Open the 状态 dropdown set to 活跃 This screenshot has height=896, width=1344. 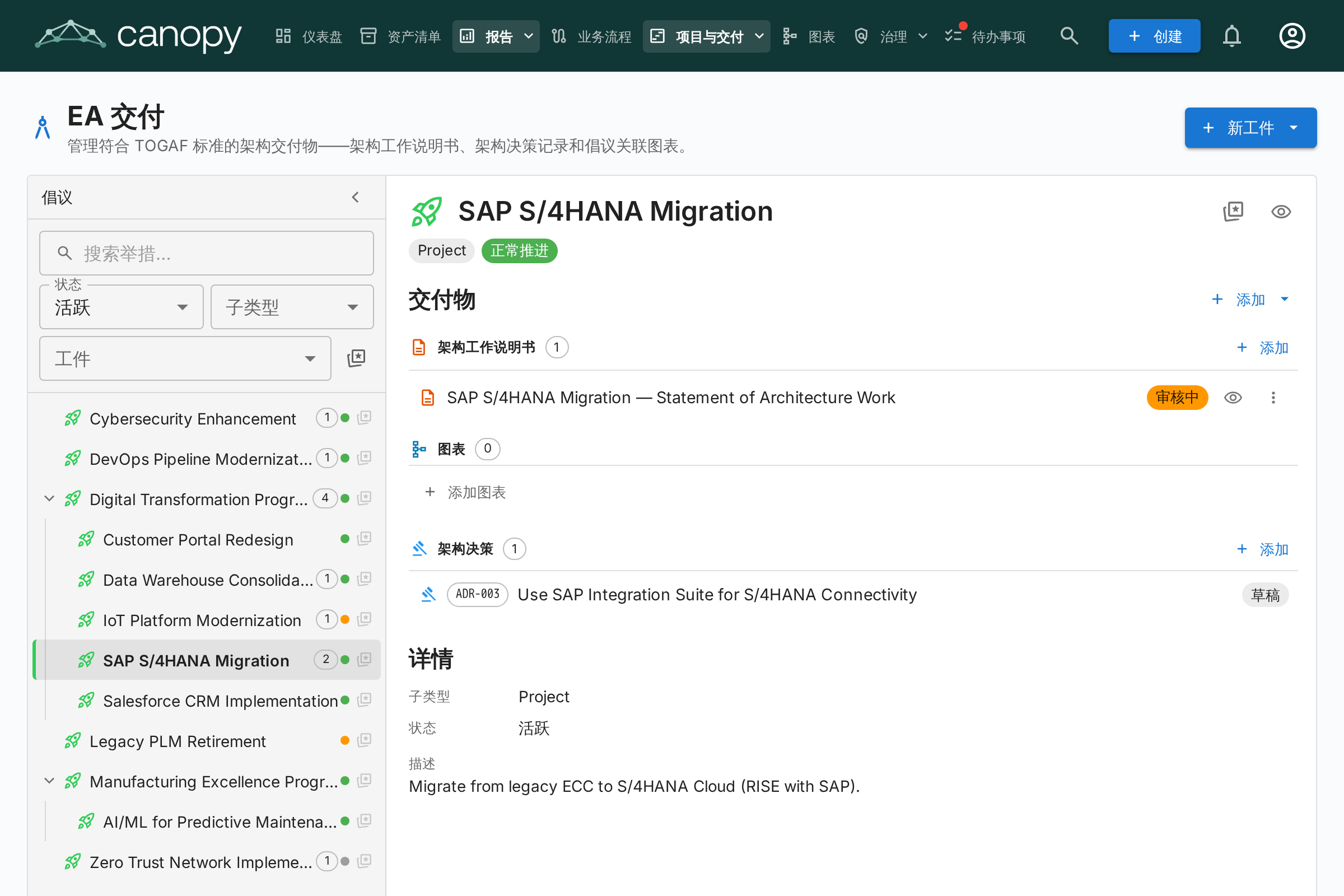tap(121, 307)
